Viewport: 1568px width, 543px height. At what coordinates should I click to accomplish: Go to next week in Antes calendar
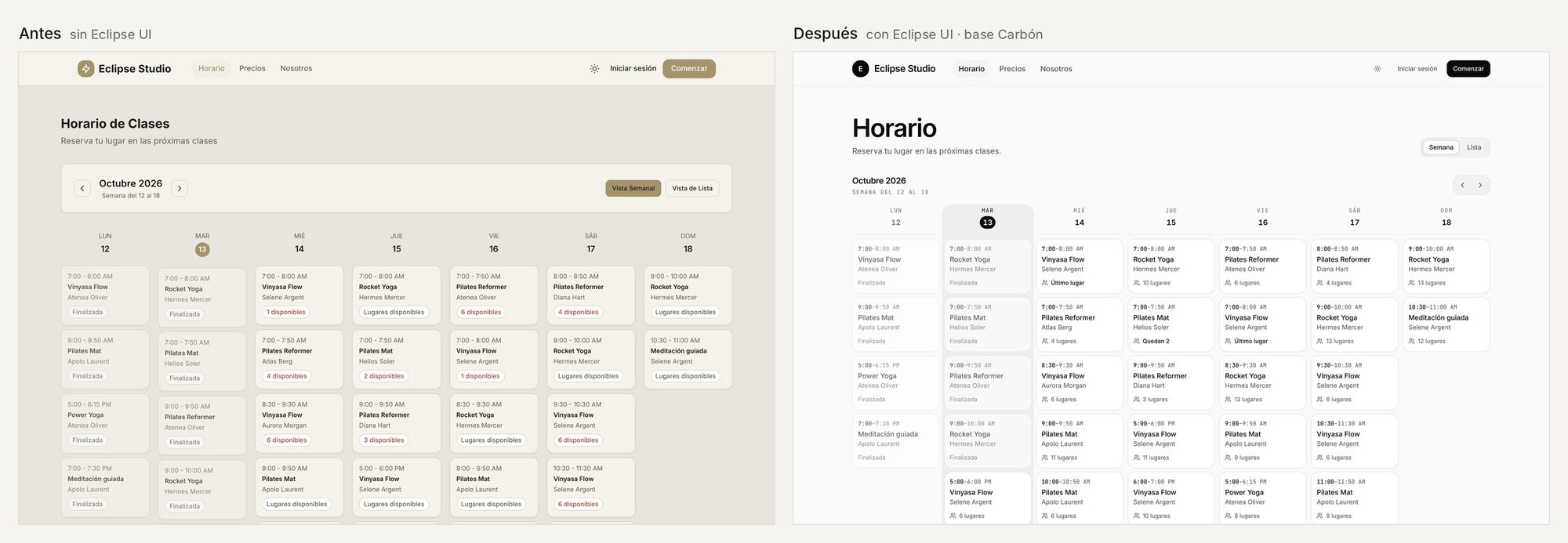tap(180, 188)
